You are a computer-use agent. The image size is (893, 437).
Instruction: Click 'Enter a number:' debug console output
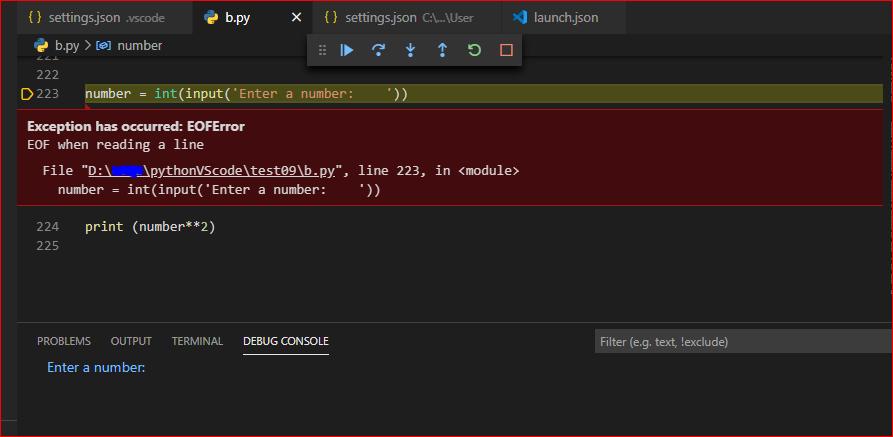[x=96, y=367]
